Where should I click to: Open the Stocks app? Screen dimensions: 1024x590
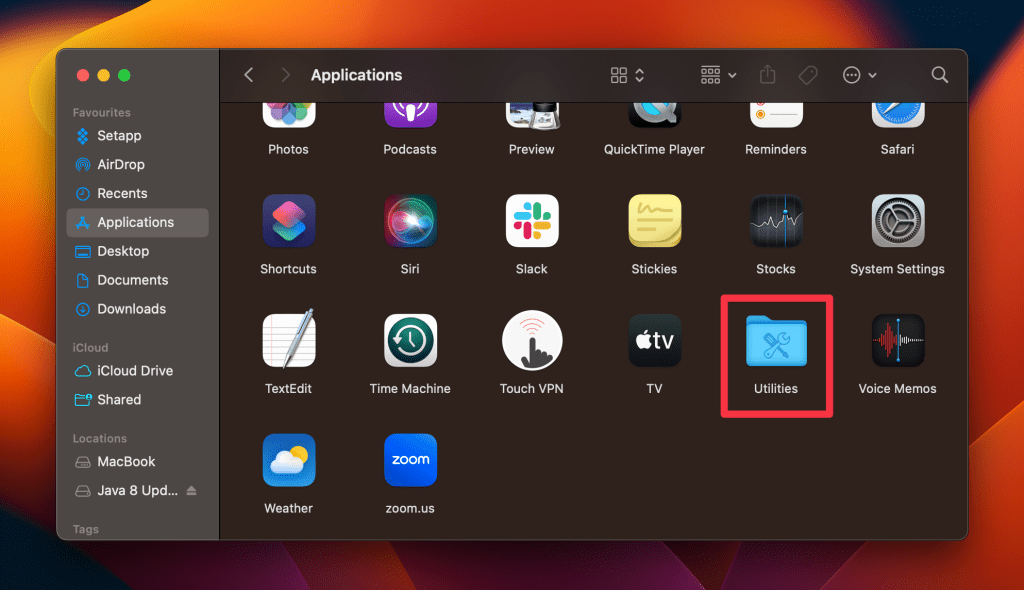click(x=776, y=221)
